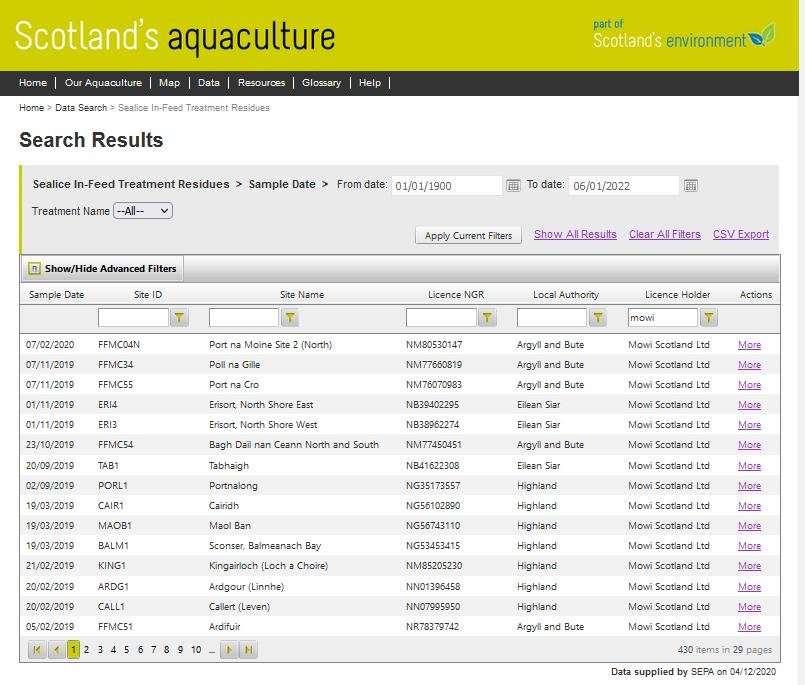Click the Site Name filter funnel icon

point(290,318)
